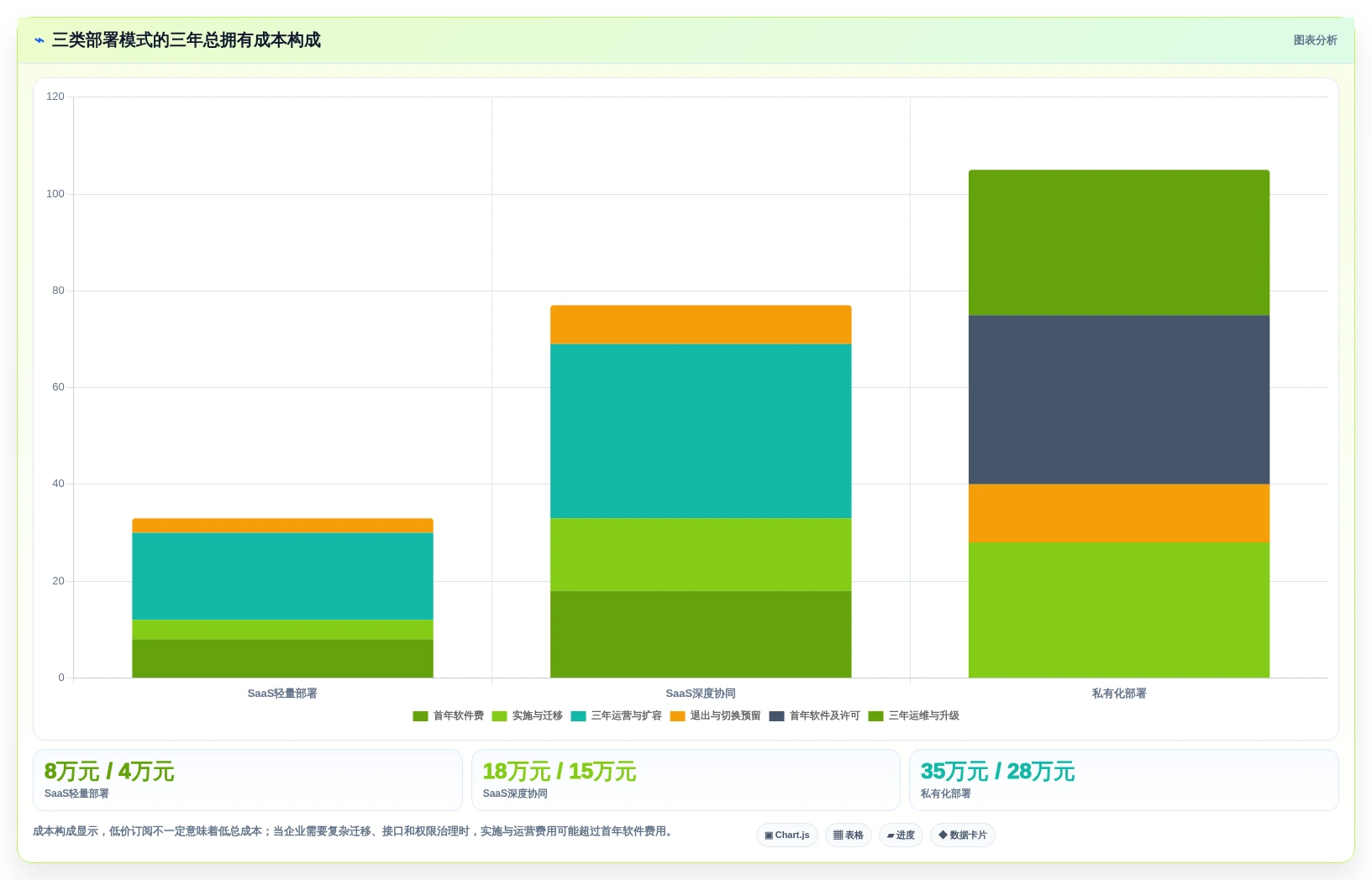Screen dimensions: 1372x880
Task: Click the chart title 三类部署模式的三年总拥有成本构成
Action: [187, 40]
